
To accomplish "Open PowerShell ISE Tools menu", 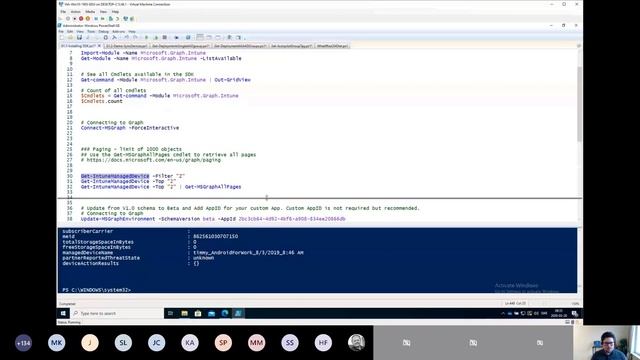I will [91, 31].
